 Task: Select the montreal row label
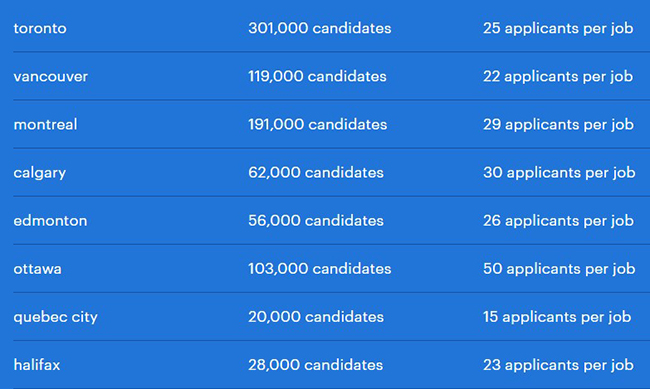tap(45, 124)
